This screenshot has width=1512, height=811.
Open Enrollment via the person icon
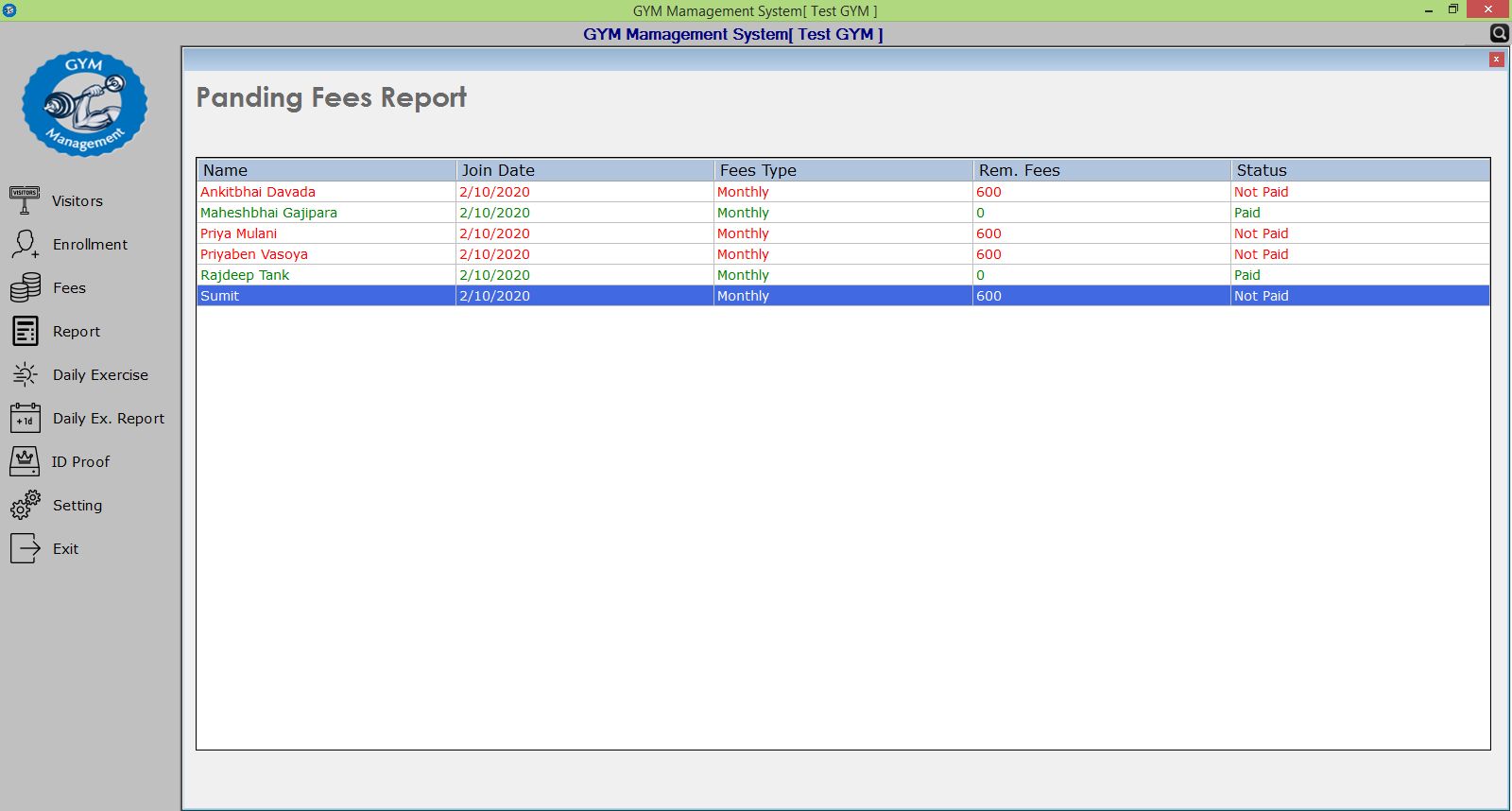[x=25, y=244]
